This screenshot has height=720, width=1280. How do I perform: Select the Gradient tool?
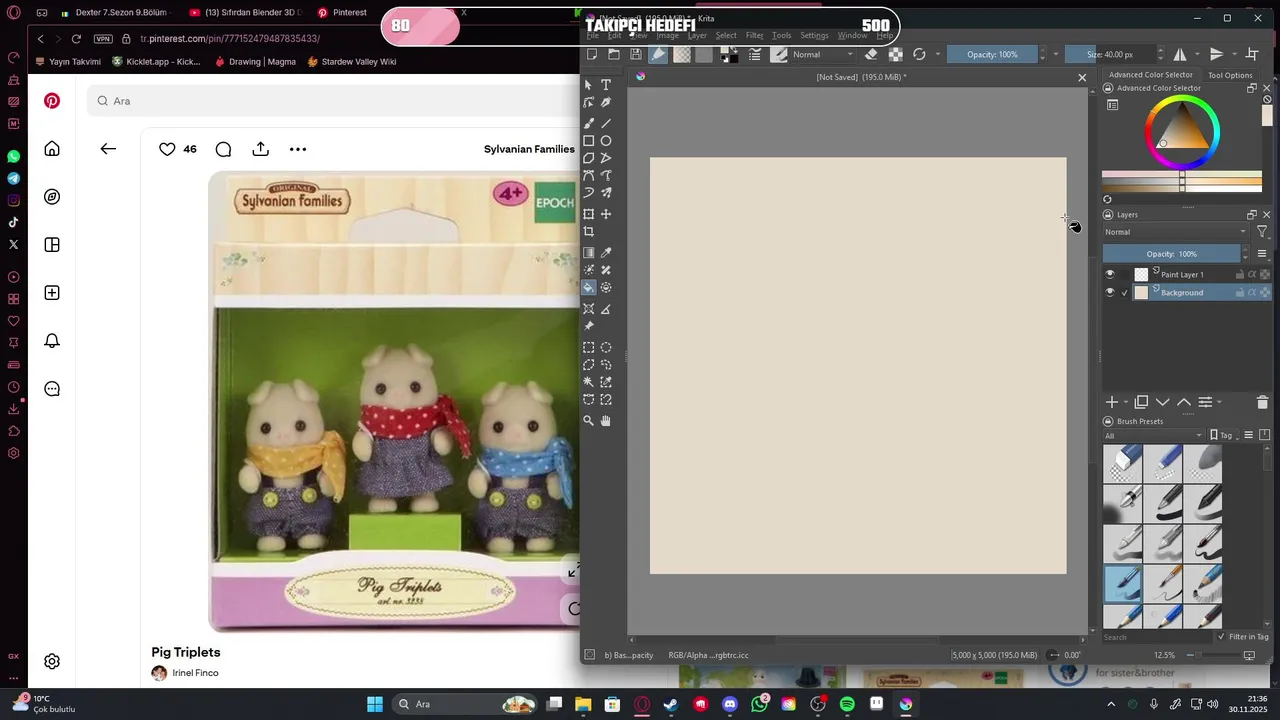point(589,253)
